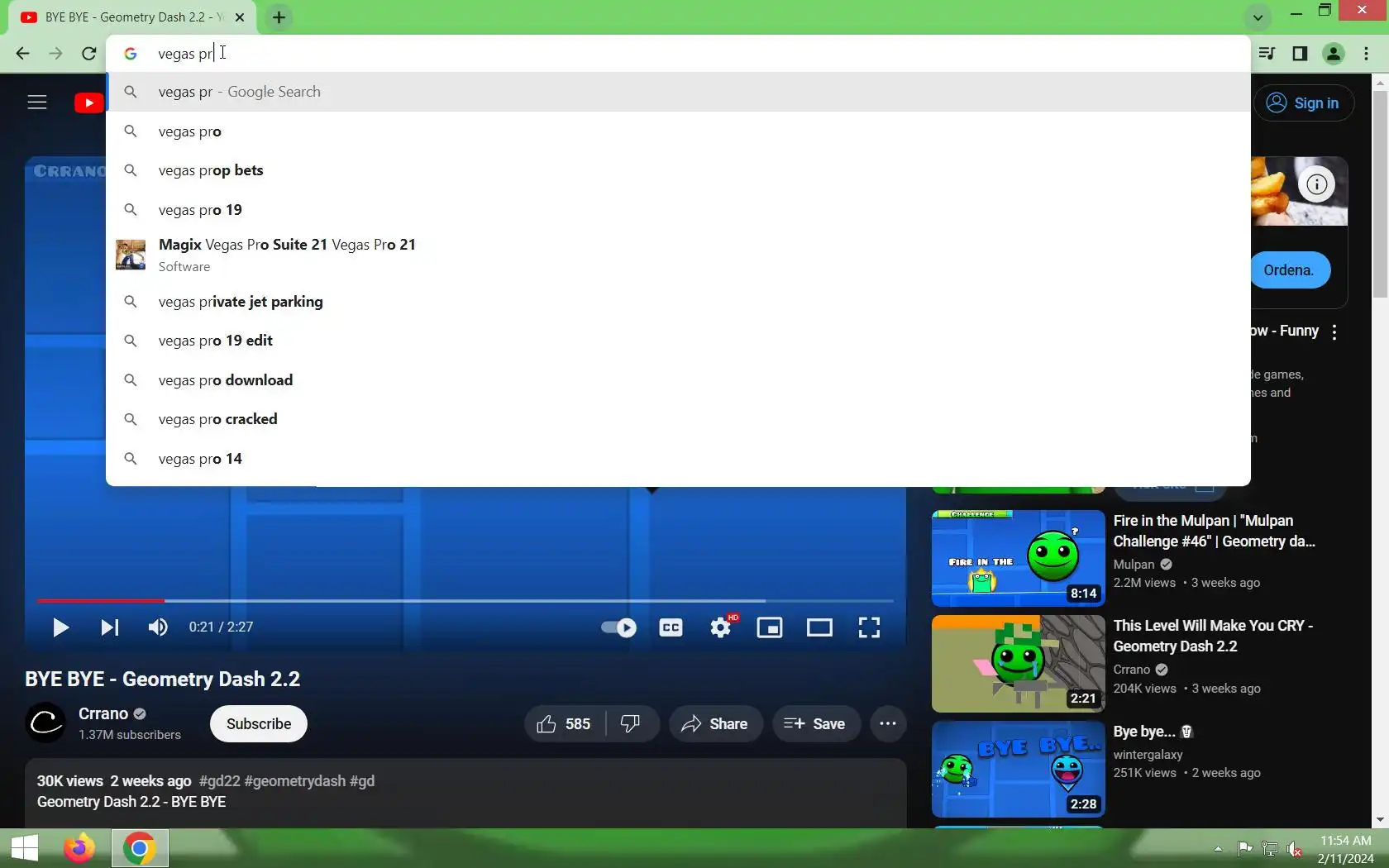Open Action Center flag icon in tray
This screenshot has height=868, width=1389.
(x=1244, y=849)
